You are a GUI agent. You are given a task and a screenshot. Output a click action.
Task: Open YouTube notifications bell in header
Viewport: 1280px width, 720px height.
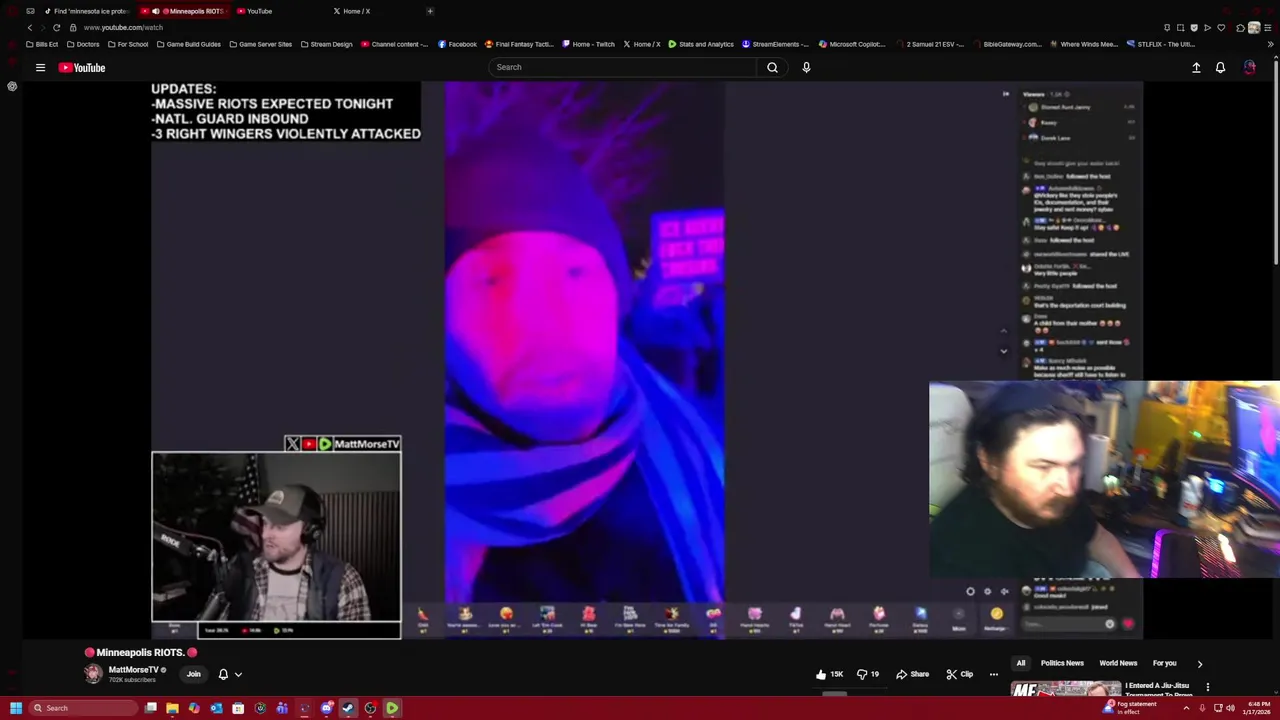(1220, 67)
